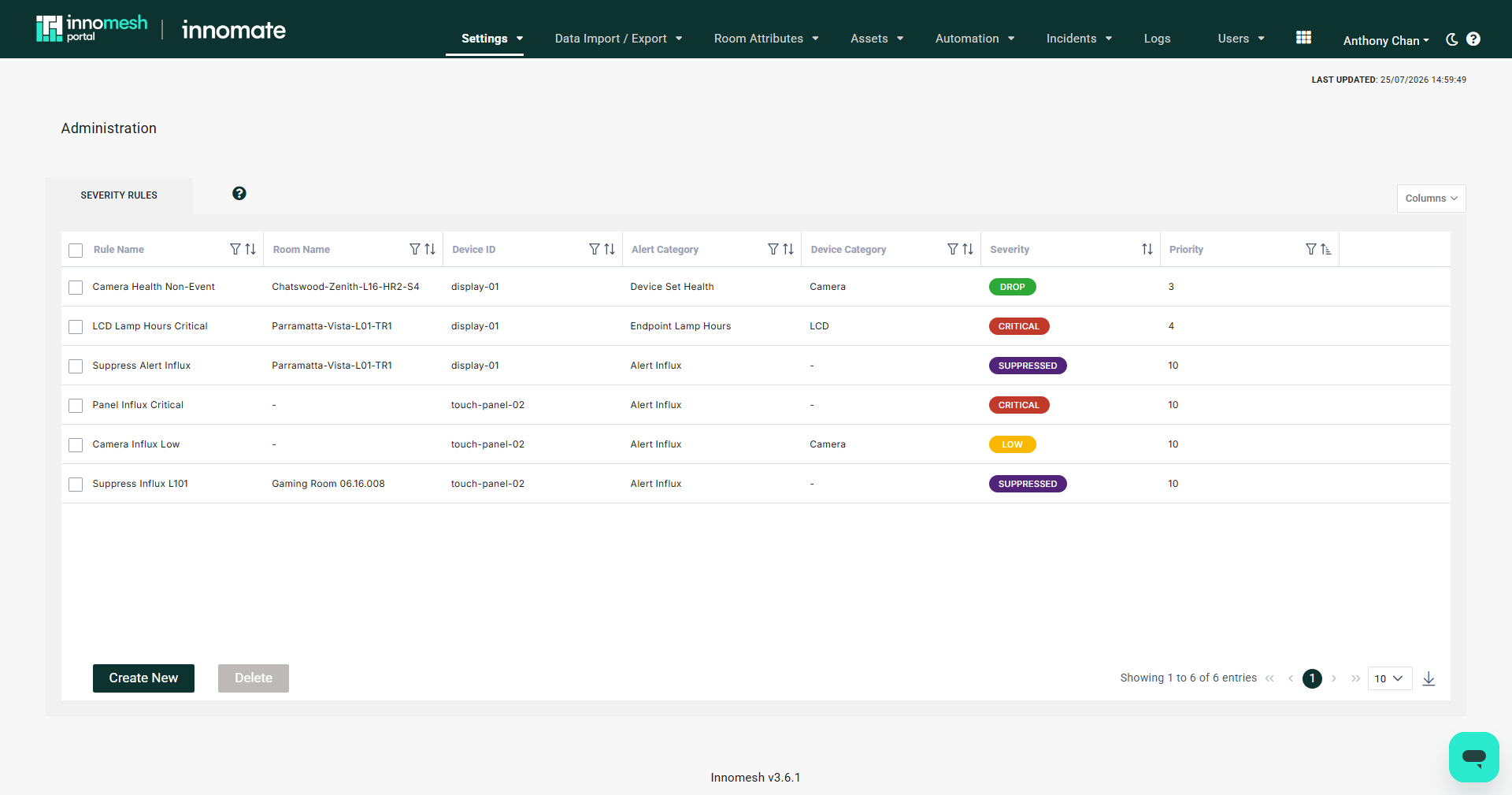
Task: Expand the Columns dropdown
Action: pos(1431,199)
